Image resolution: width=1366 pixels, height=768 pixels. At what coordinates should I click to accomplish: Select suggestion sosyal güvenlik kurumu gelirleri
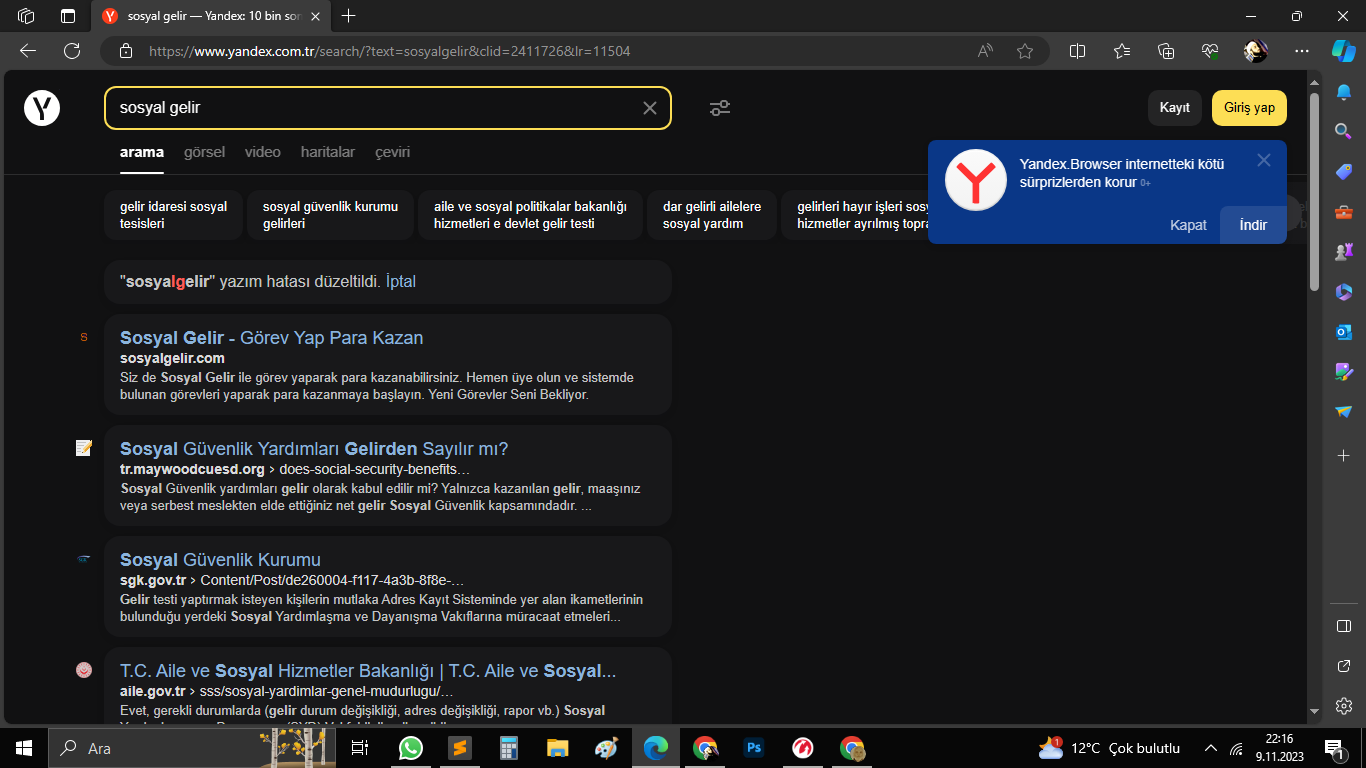330,215
